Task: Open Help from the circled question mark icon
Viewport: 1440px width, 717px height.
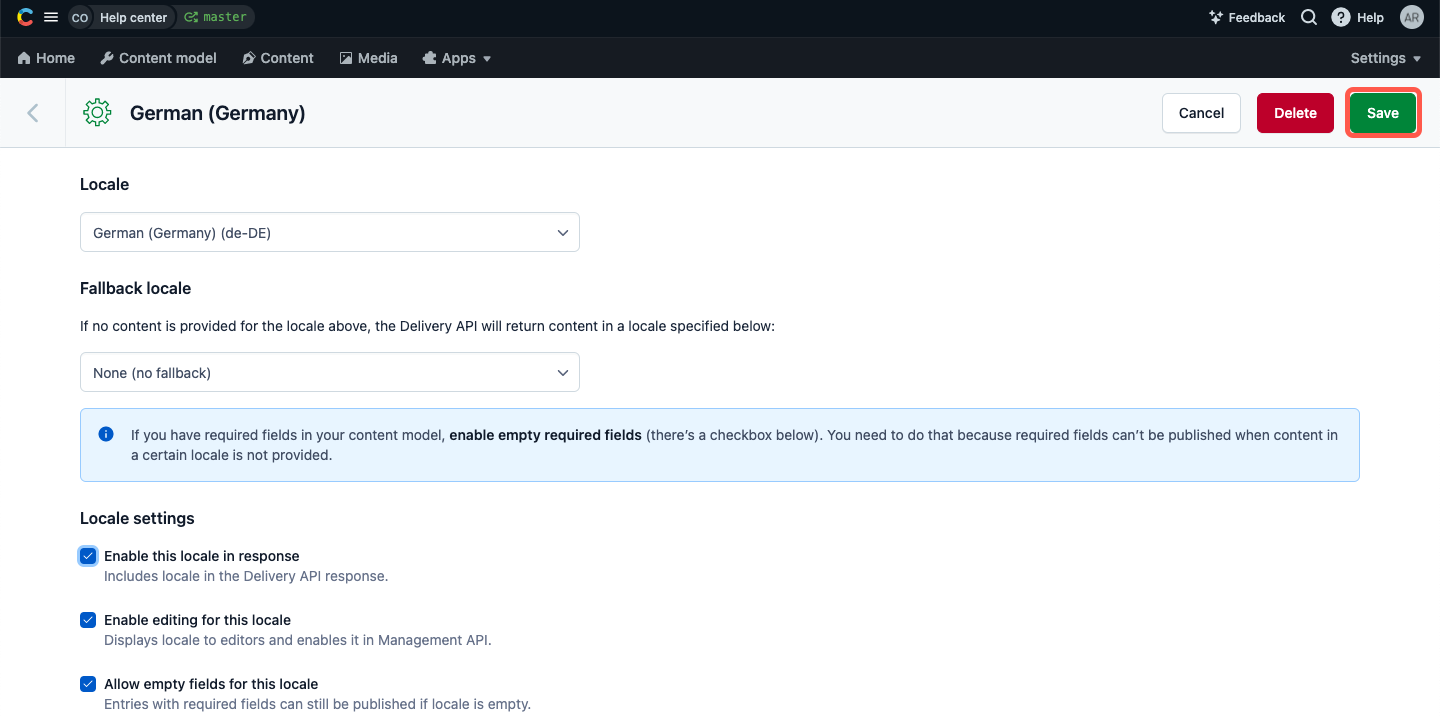Action: tap(1341, 17)
